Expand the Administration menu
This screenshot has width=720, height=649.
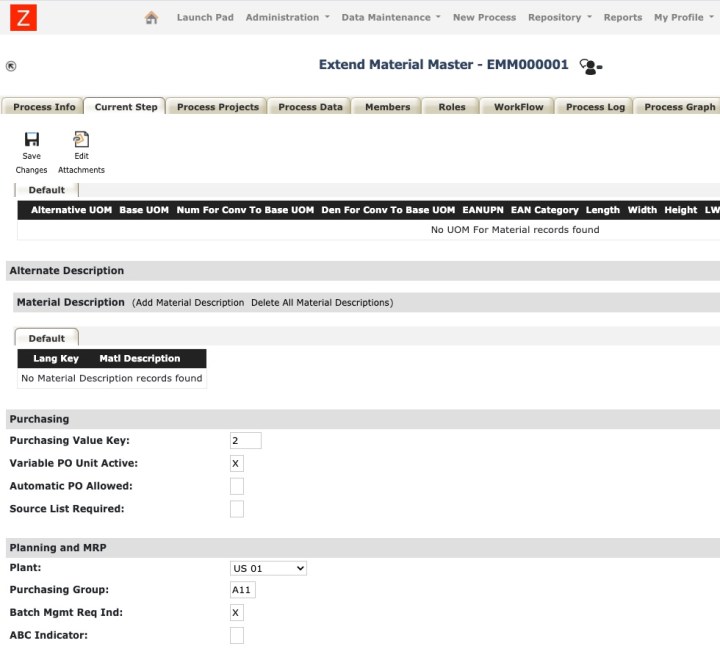coord(287,17)
